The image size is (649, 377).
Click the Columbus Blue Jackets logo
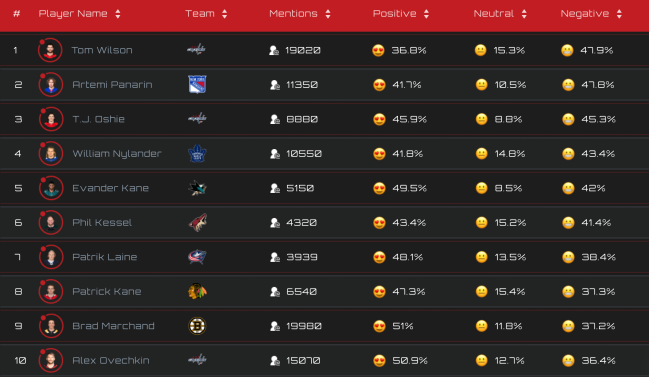click(197, 257)
